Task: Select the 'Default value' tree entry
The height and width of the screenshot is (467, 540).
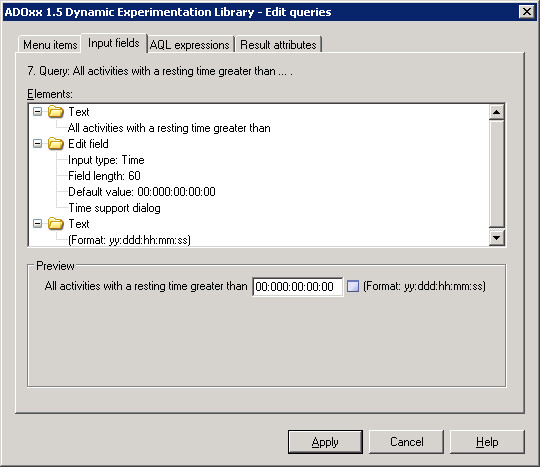Action: [x=142, y=192]
